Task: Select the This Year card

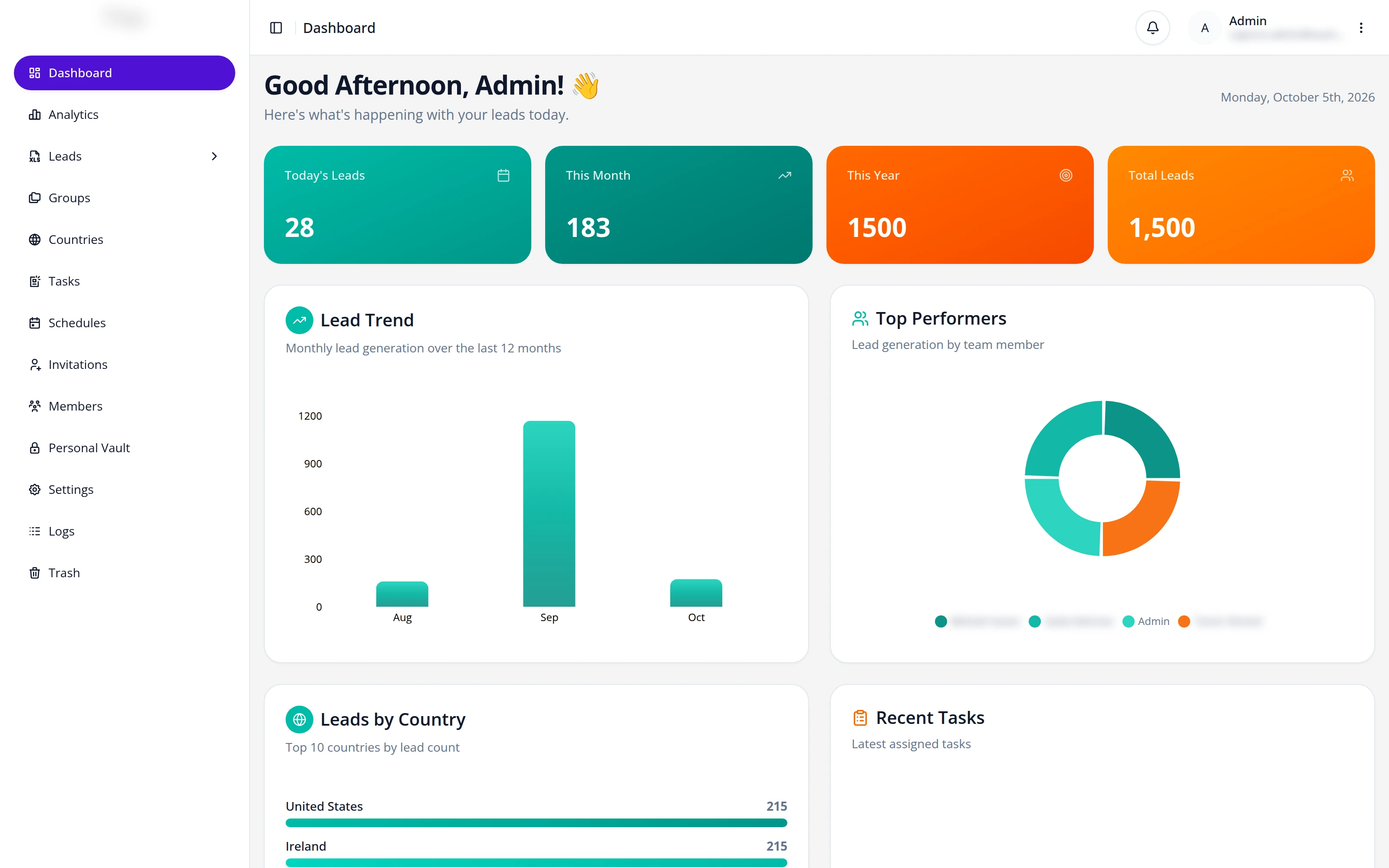Action: click(x=960, y=205)
